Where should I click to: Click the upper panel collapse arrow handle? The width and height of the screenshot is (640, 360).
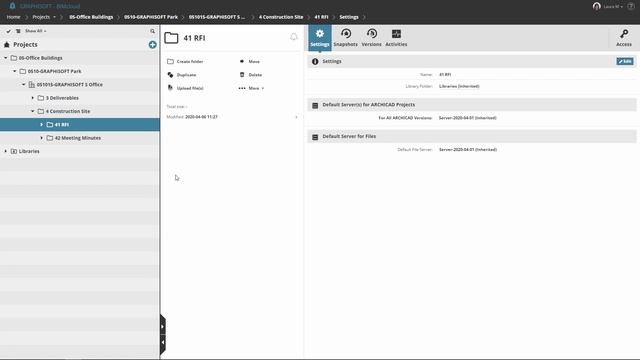pyautogui.click(x=162, y=327)
